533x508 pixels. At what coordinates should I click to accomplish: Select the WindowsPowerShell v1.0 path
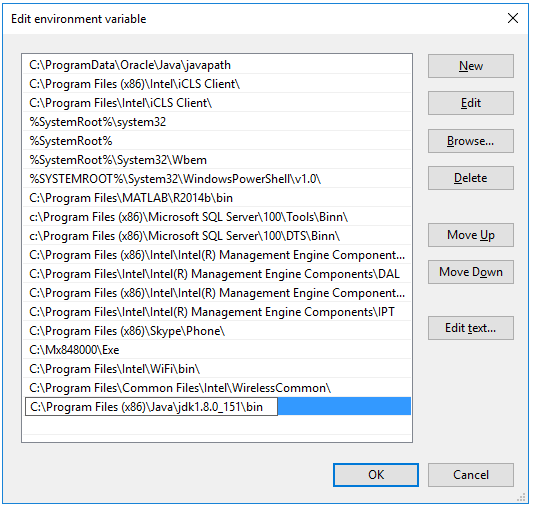217,179
